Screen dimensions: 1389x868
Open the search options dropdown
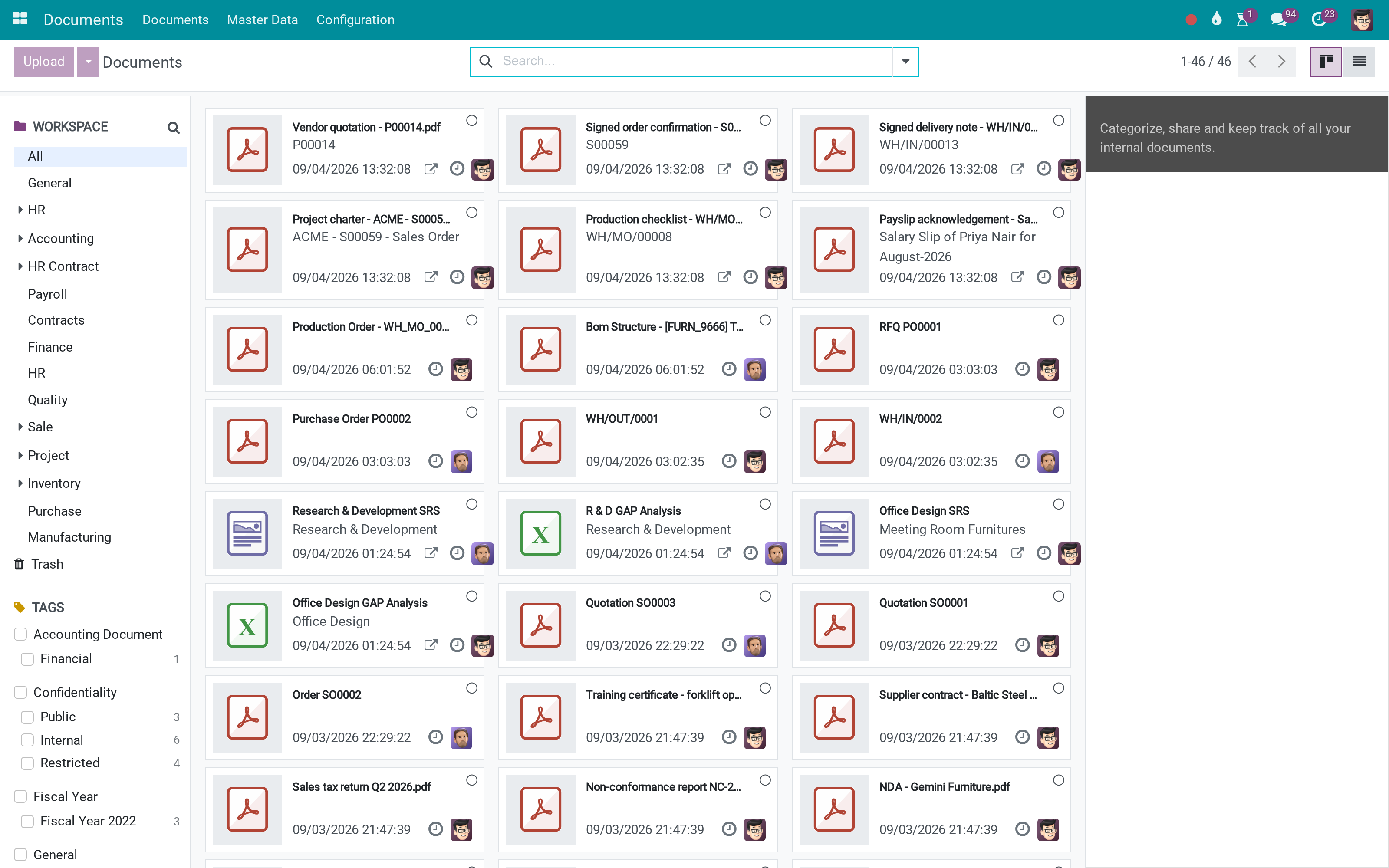point(905,62)
